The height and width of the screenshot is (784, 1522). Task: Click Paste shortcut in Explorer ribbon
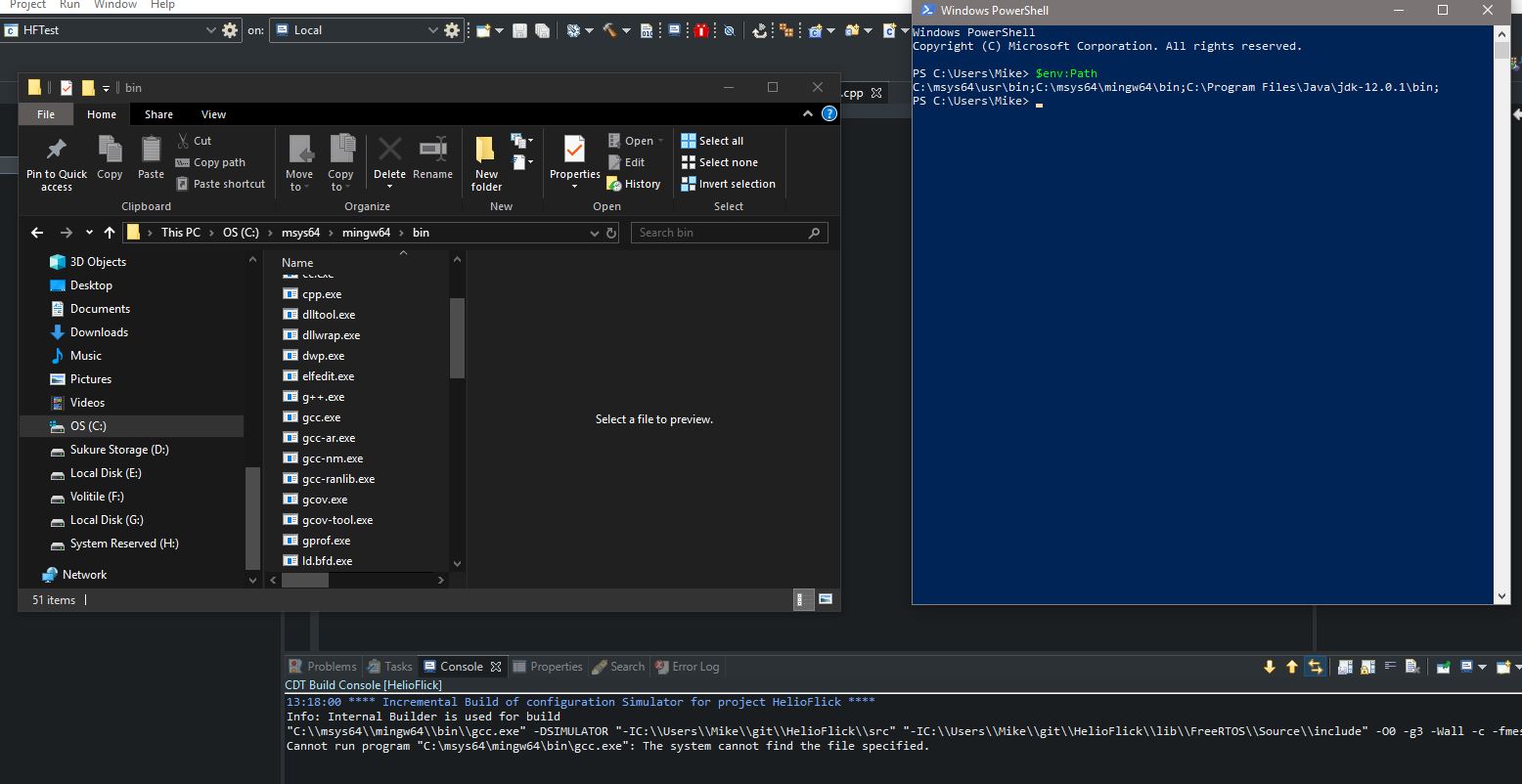click(221, 184)
